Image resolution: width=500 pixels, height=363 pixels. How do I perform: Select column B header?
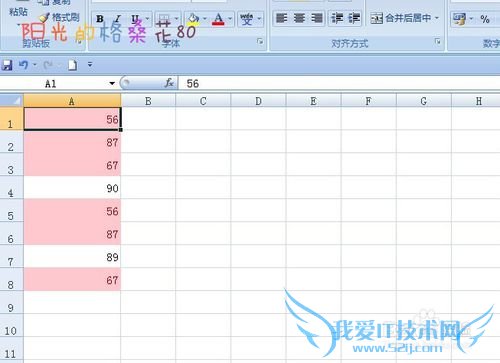[148, 101]
